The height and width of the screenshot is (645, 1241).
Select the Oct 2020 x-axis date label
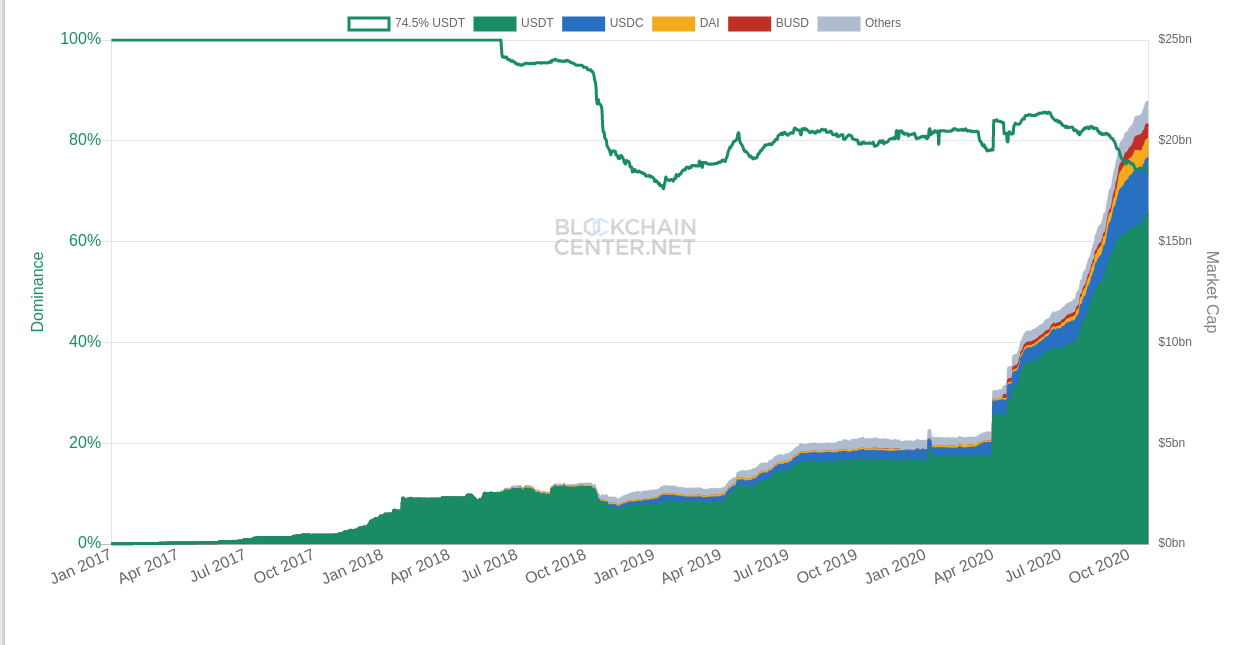point(1099,566)
